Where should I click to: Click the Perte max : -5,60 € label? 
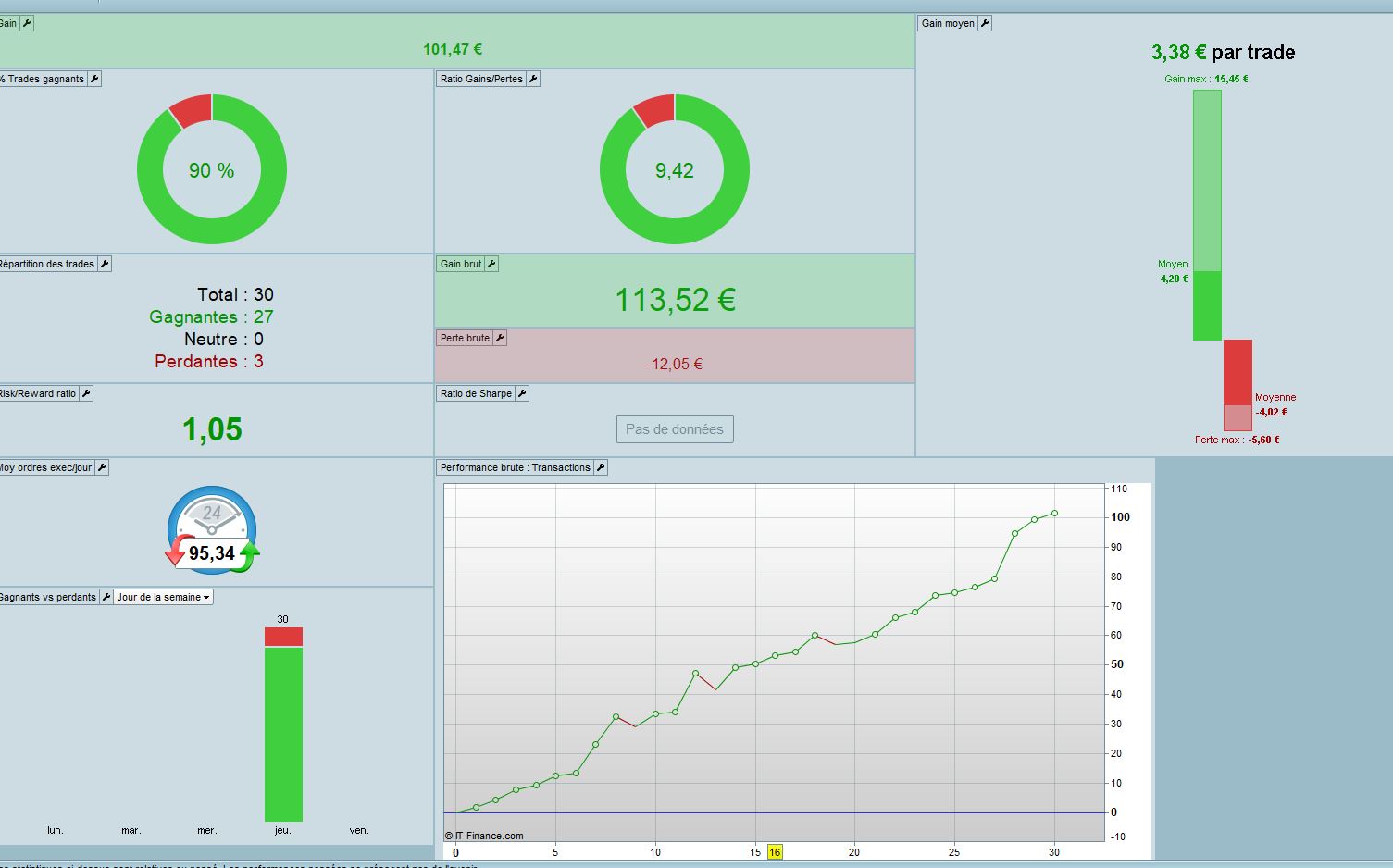1238,440
